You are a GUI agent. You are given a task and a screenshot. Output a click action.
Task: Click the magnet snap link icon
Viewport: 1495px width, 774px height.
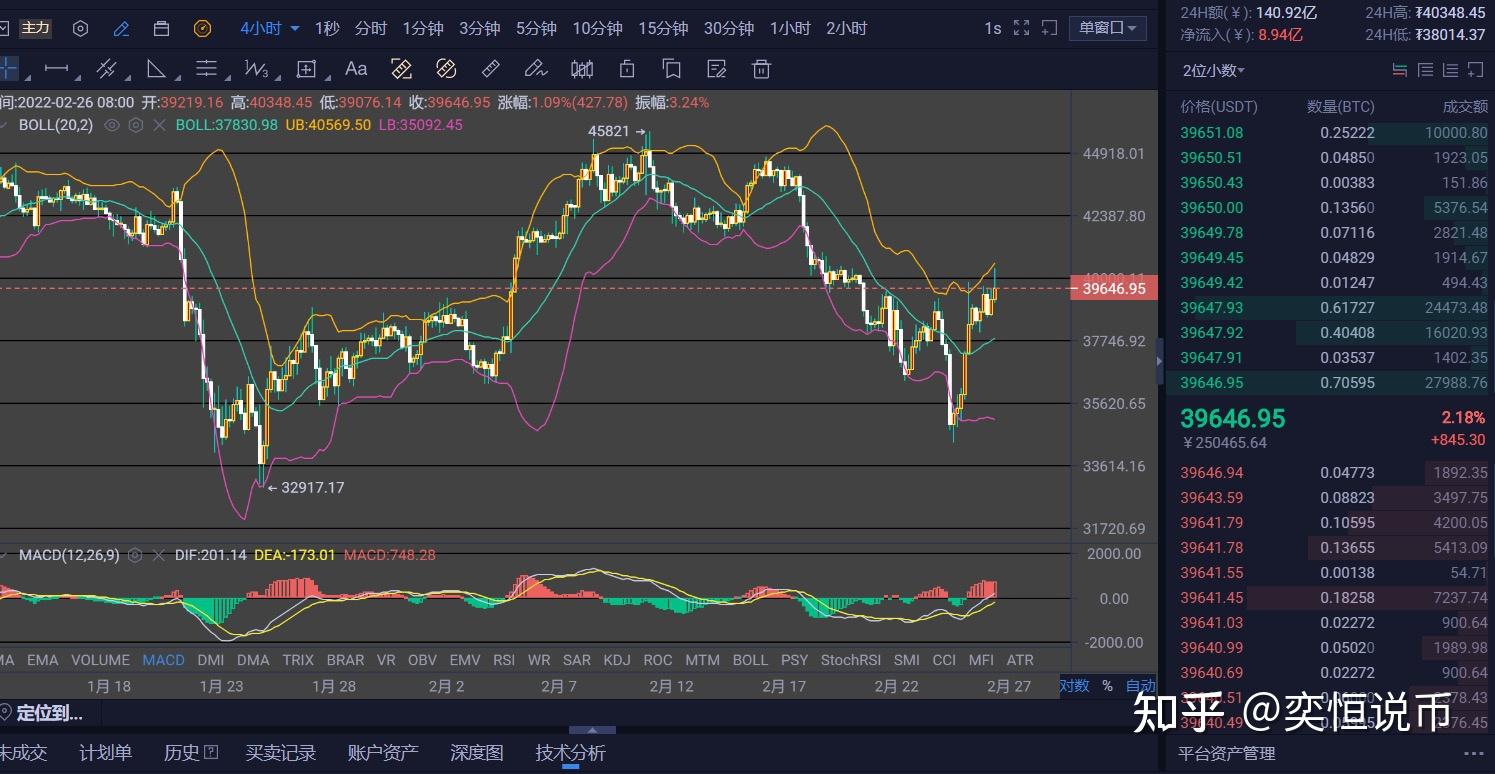click(x=446, y=69)
